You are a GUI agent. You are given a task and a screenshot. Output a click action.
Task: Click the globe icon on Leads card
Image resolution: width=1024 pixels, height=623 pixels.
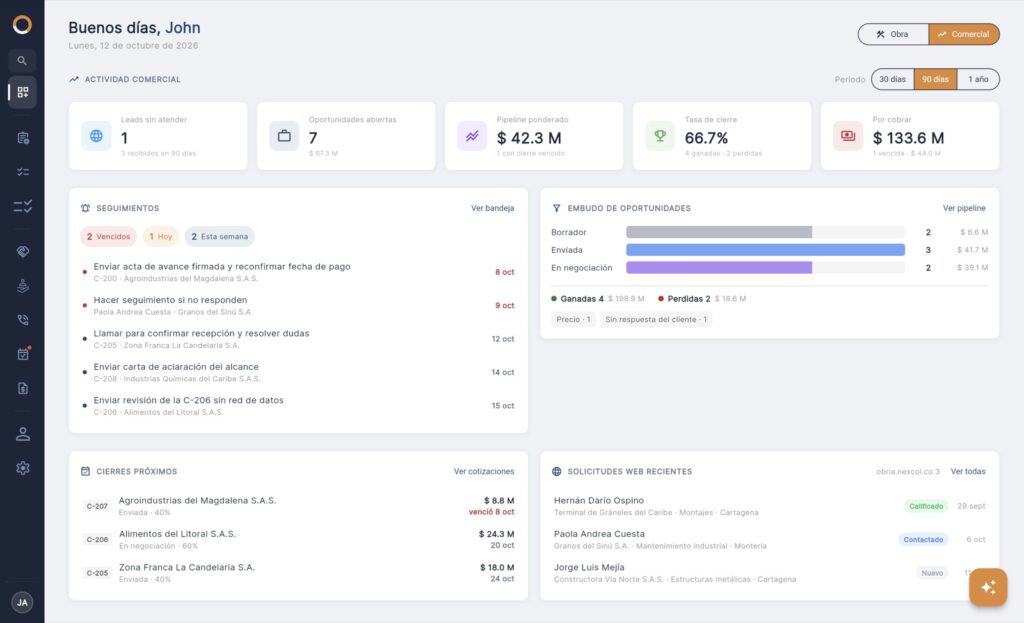pyautogui.click(x=96, y=136)
